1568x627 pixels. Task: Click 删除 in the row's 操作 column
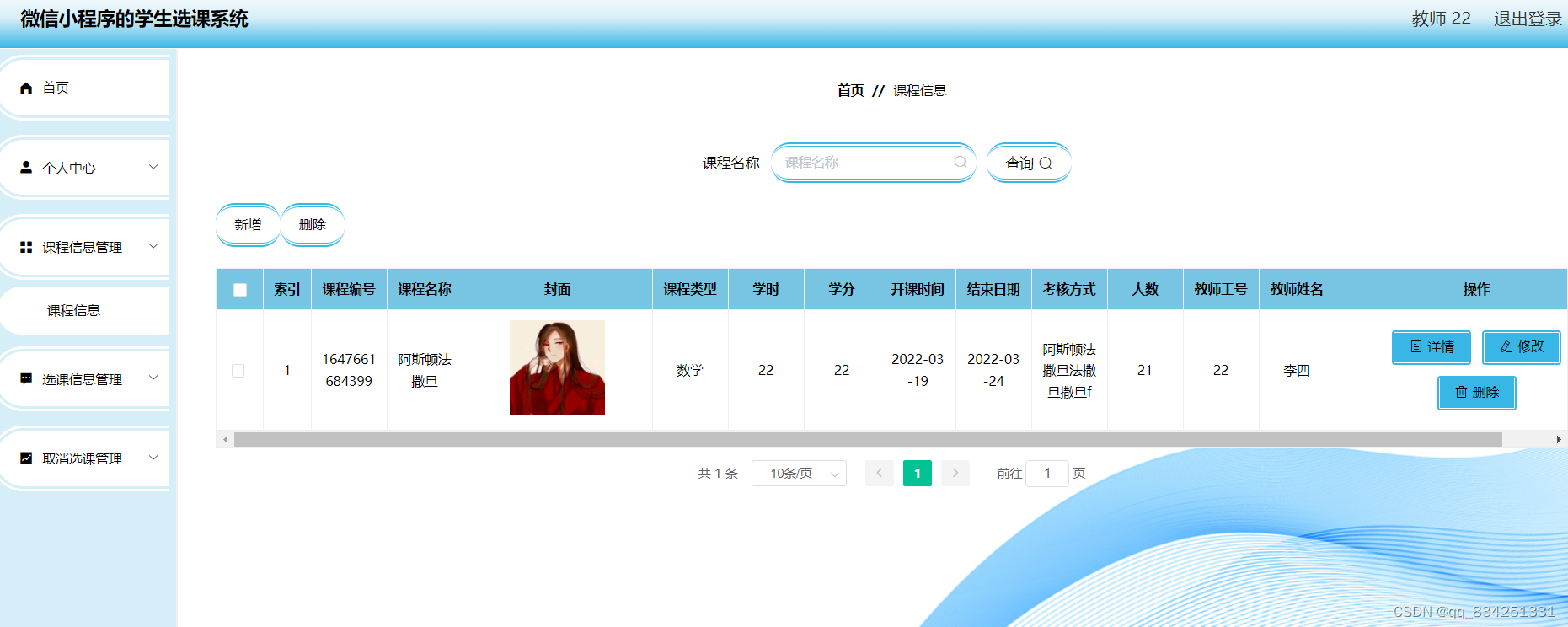[x=1477, y=393]
